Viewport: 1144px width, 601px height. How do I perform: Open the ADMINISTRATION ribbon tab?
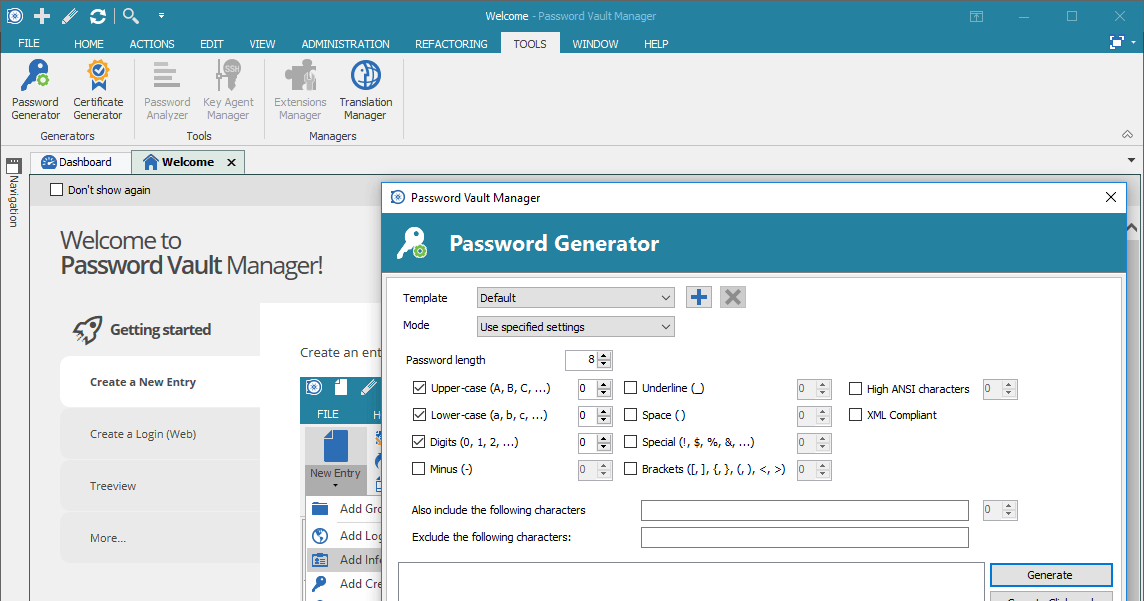[345, 43]
